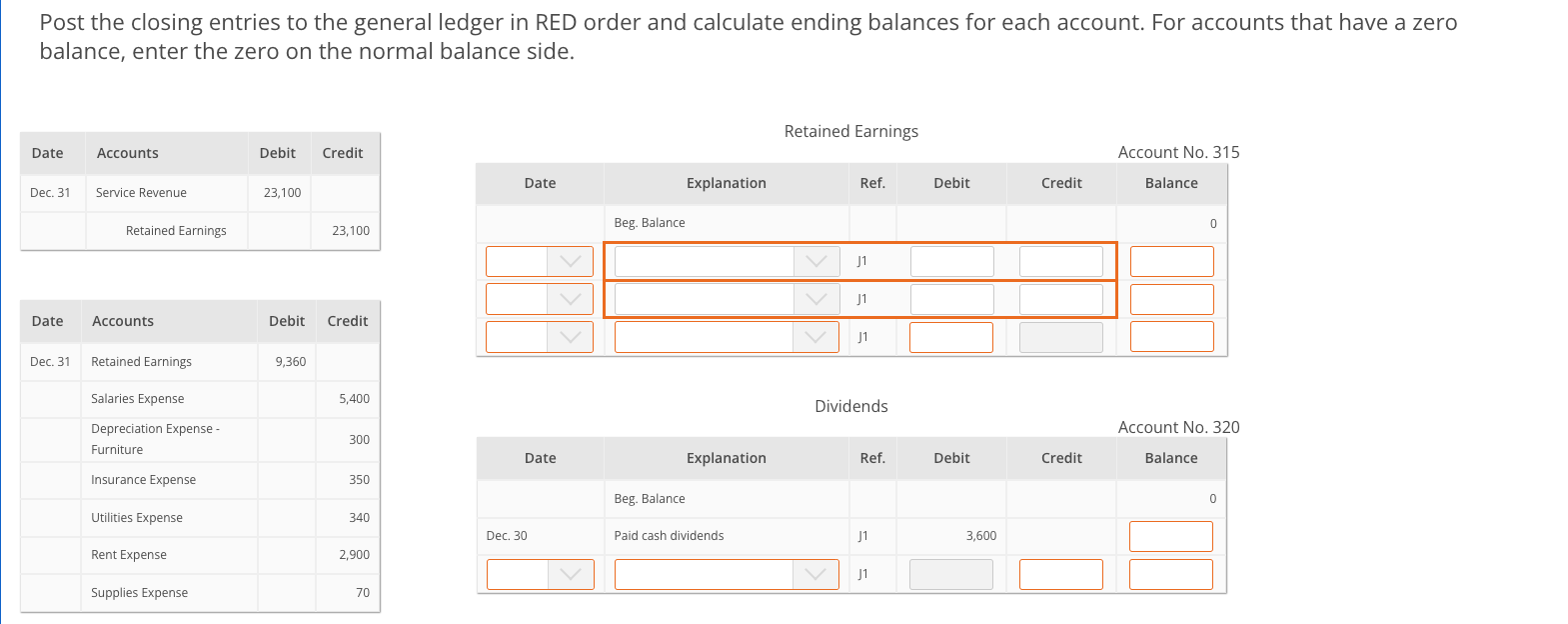Click 'Supplies Expense' journal entry row
The image size is (1568, 624).
200,593
